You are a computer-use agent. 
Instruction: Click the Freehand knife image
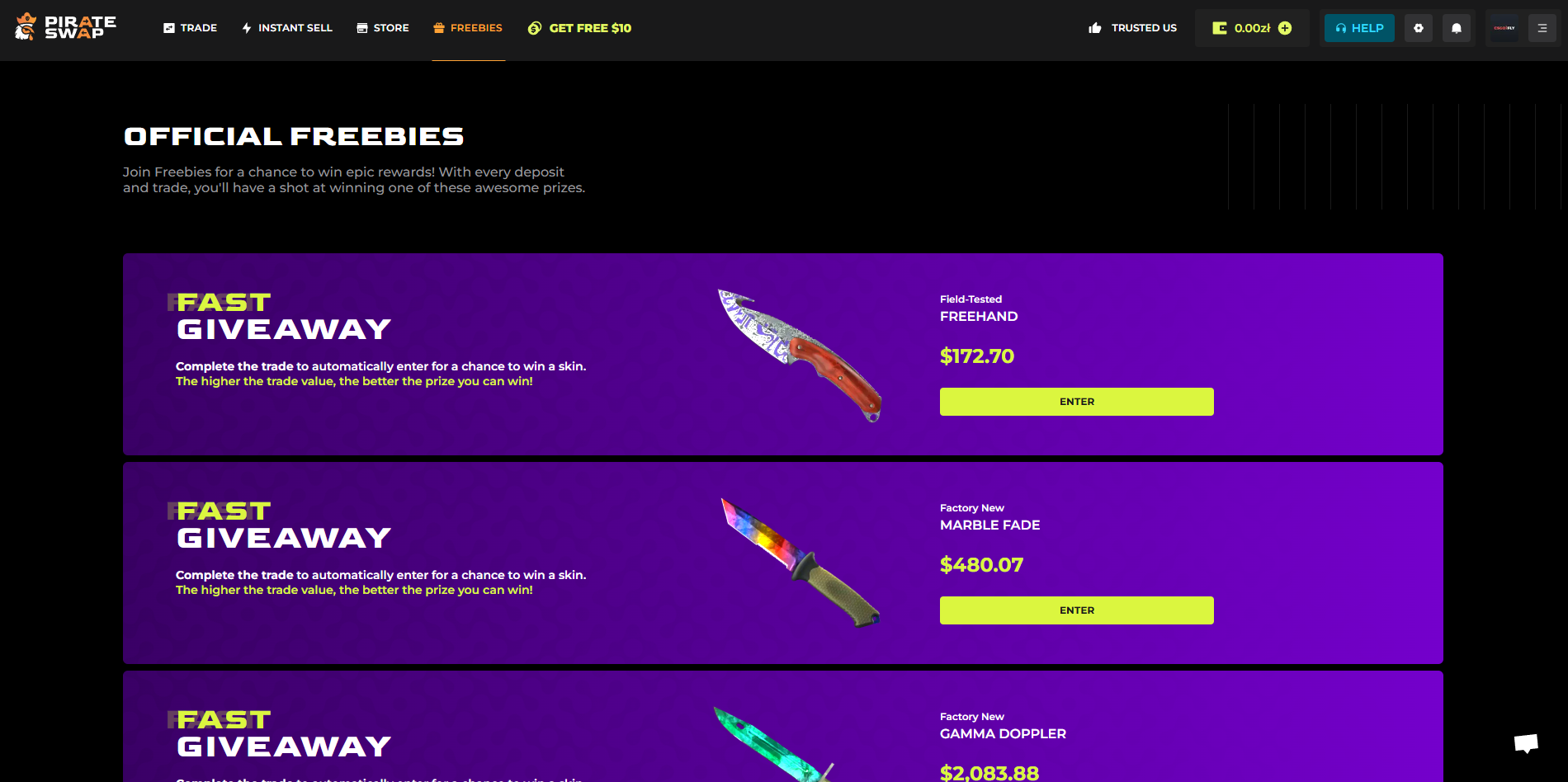800,356
